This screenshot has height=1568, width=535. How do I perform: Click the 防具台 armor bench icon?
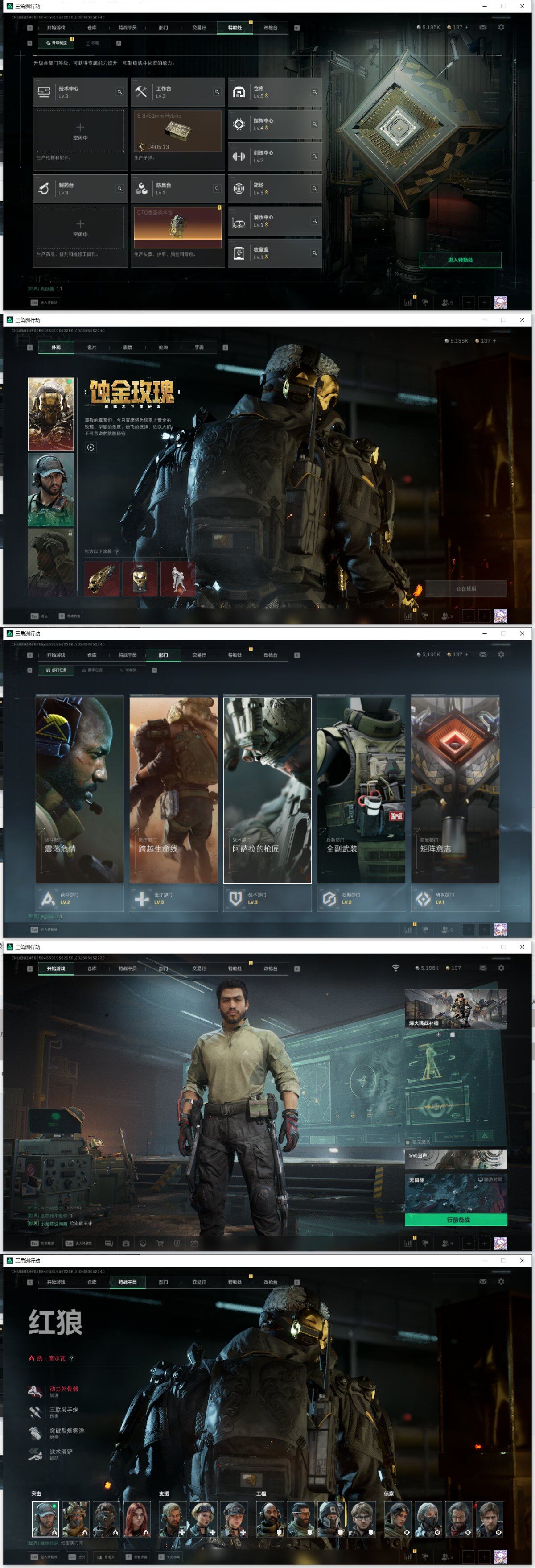[x=141, y=189]
